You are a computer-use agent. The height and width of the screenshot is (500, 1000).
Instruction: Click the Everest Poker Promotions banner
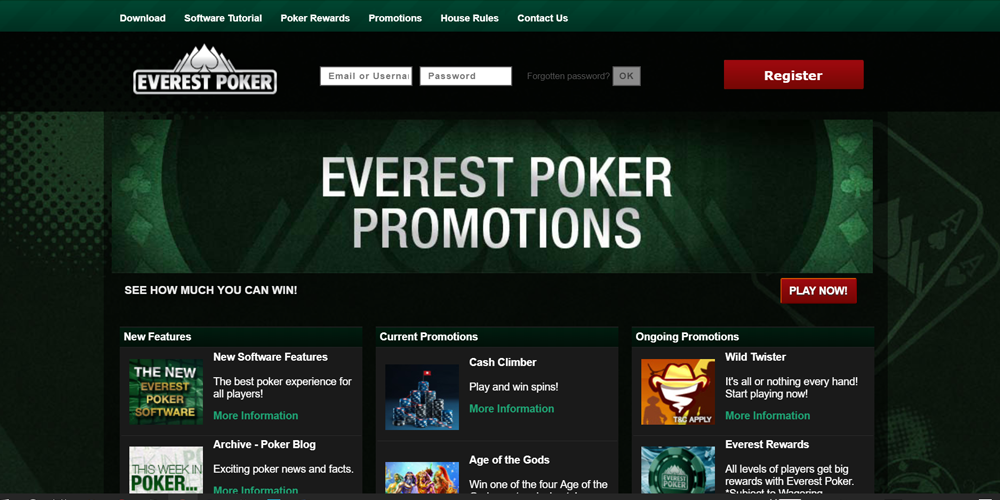(x=492, y=196)
